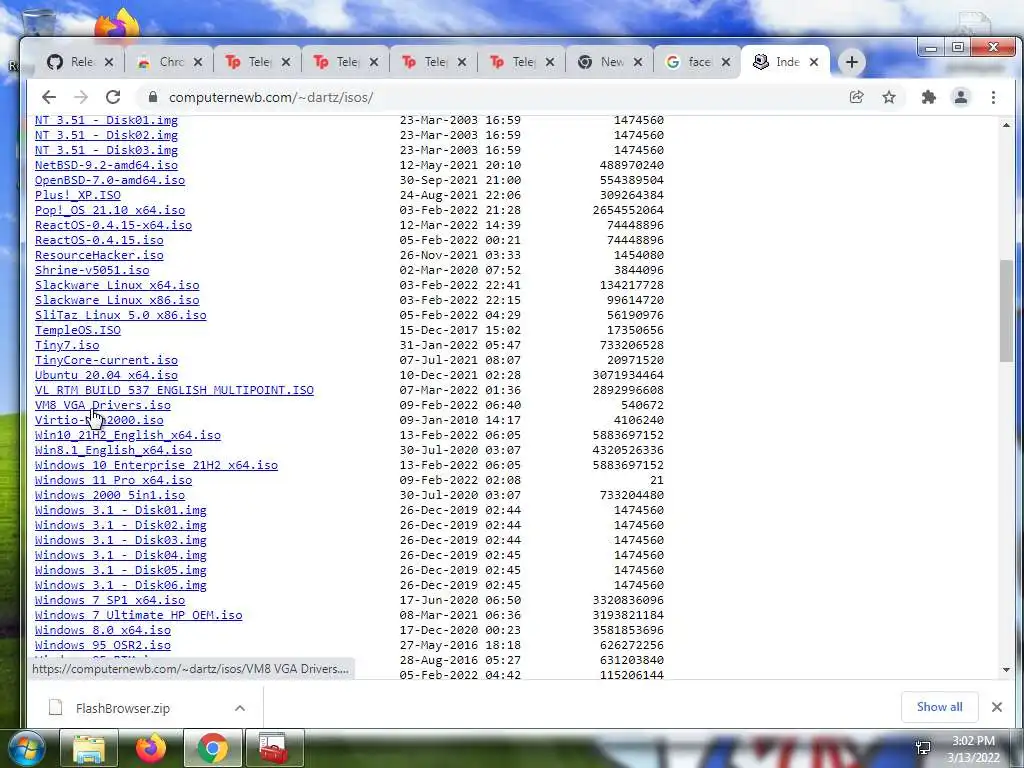Open Windows Explorer from the taskbar

pyautogui.click(x=89, y=748)
